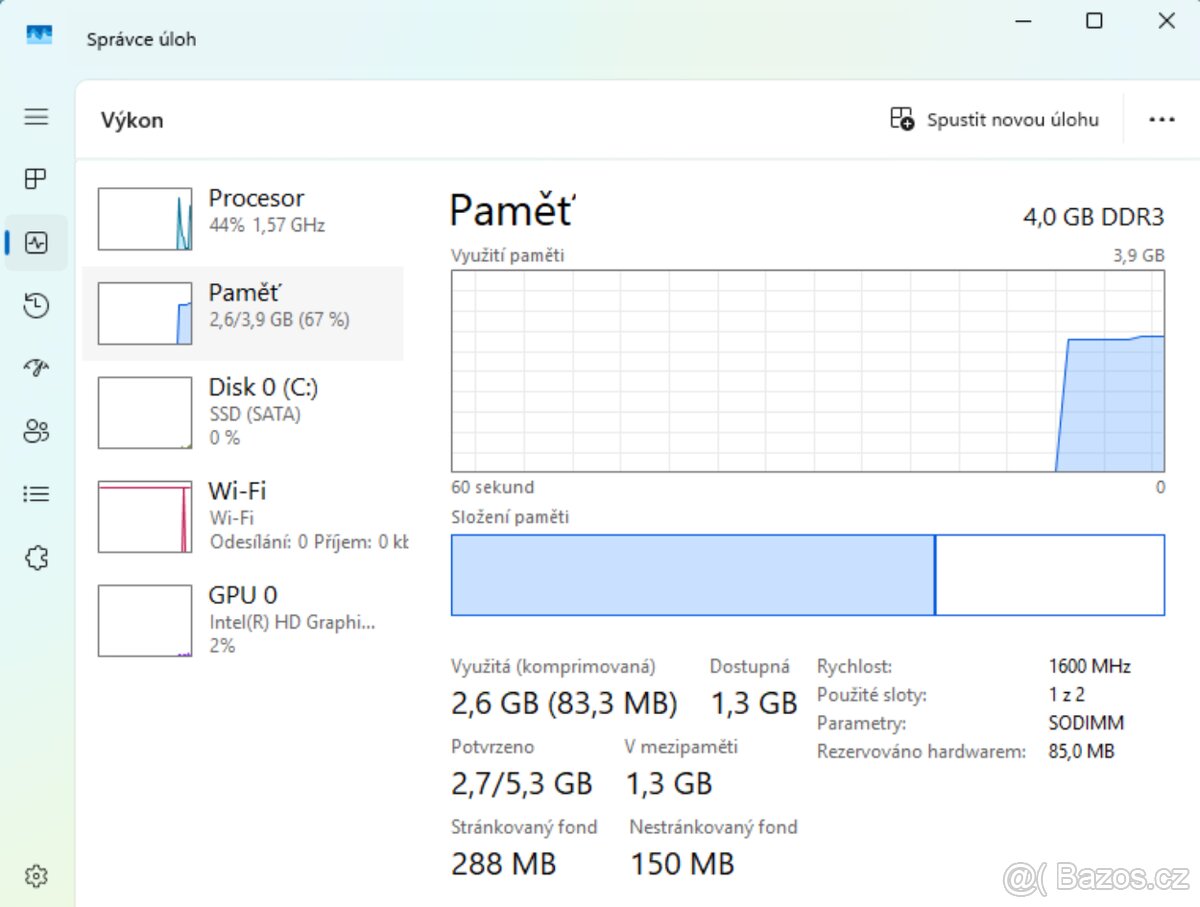
Task: Open the three-dot more options menu
Action: (1161, 120)
